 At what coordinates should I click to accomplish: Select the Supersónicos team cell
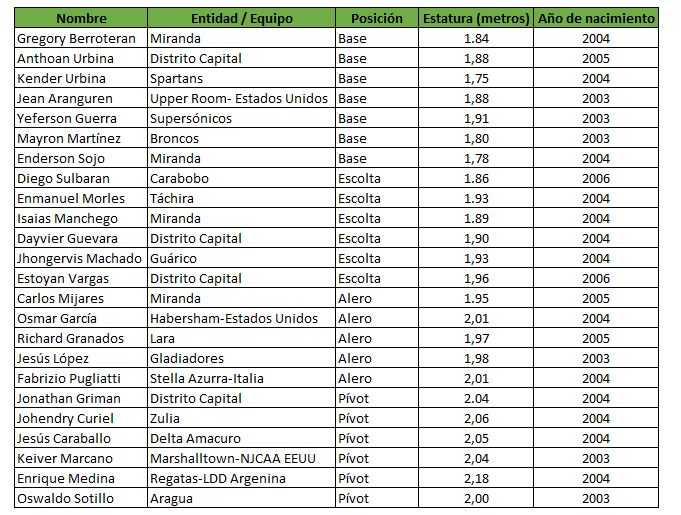click(241, 118)
